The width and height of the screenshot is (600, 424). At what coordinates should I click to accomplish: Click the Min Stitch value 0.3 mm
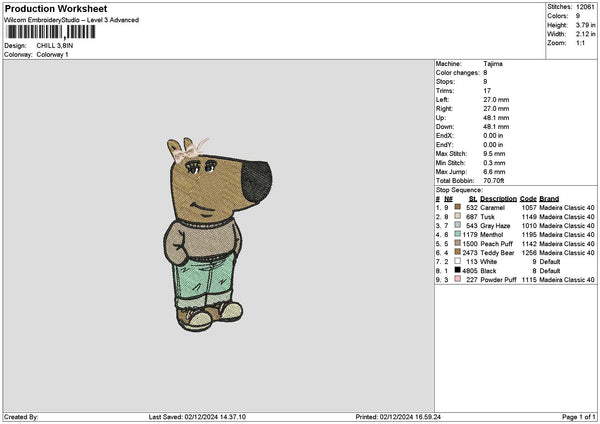[494, 163]
